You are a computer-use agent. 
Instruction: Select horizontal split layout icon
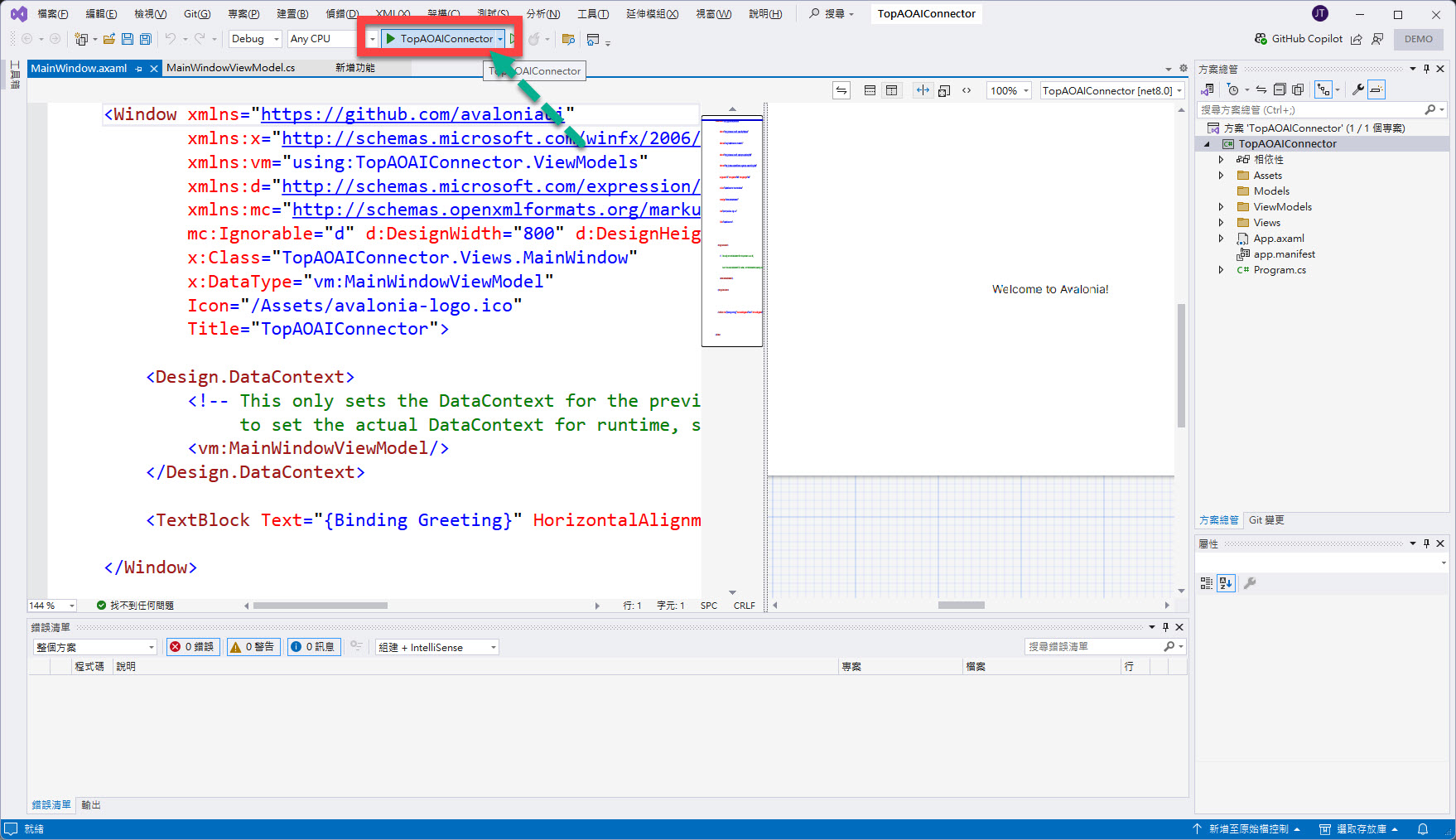870,90
